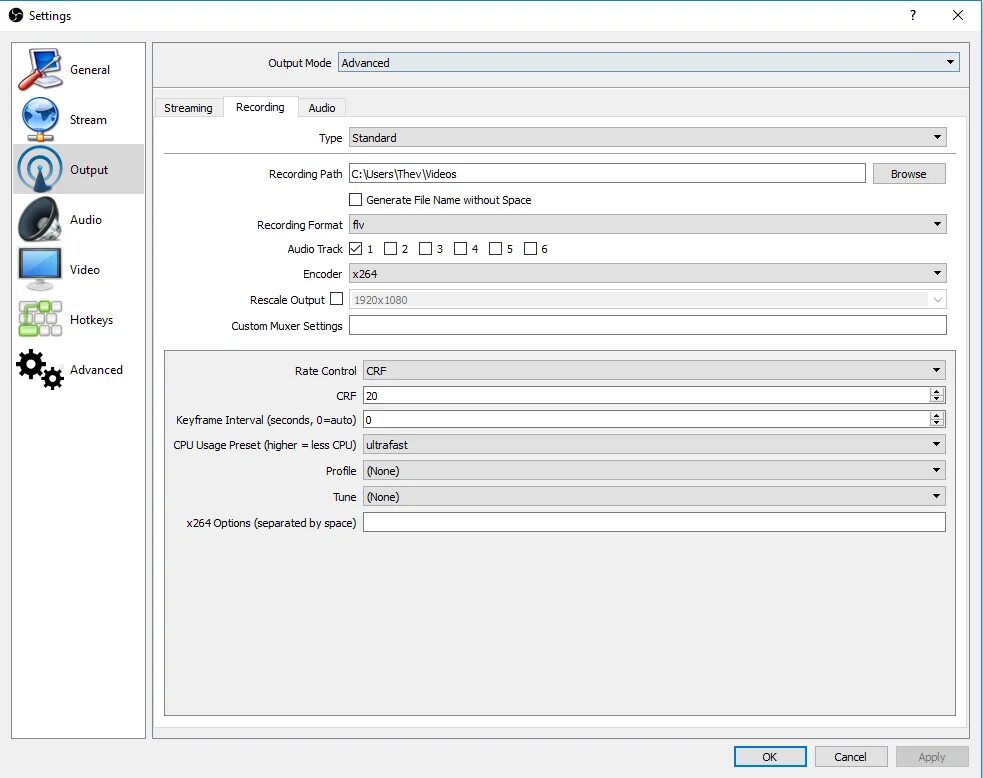Click the Recording Path text field

607,174
